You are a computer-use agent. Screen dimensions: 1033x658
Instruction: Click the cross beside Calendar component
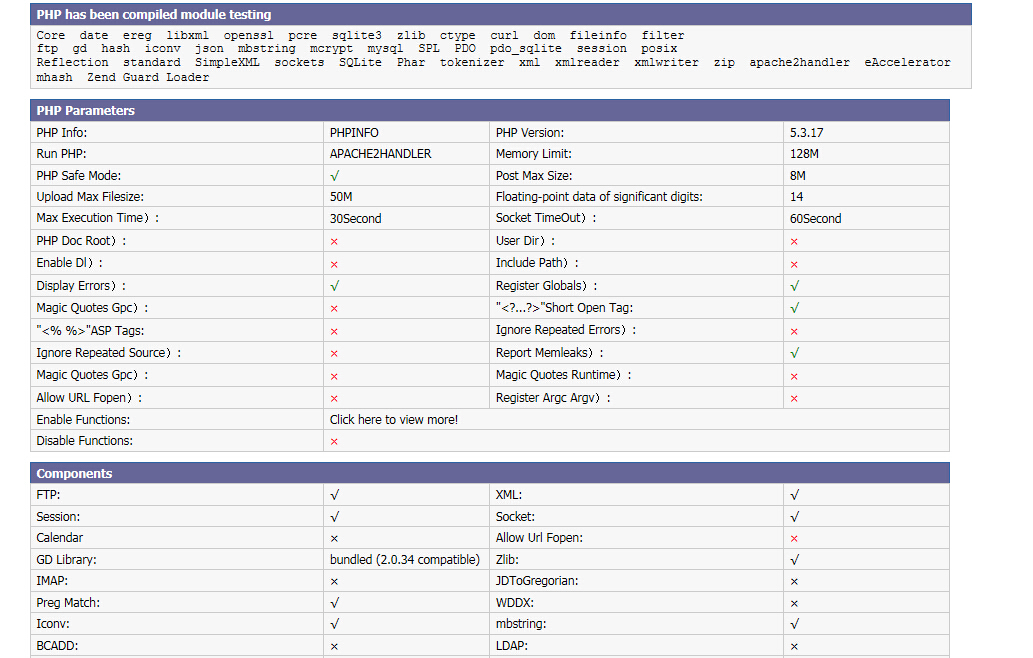click(x=334, y=539)
